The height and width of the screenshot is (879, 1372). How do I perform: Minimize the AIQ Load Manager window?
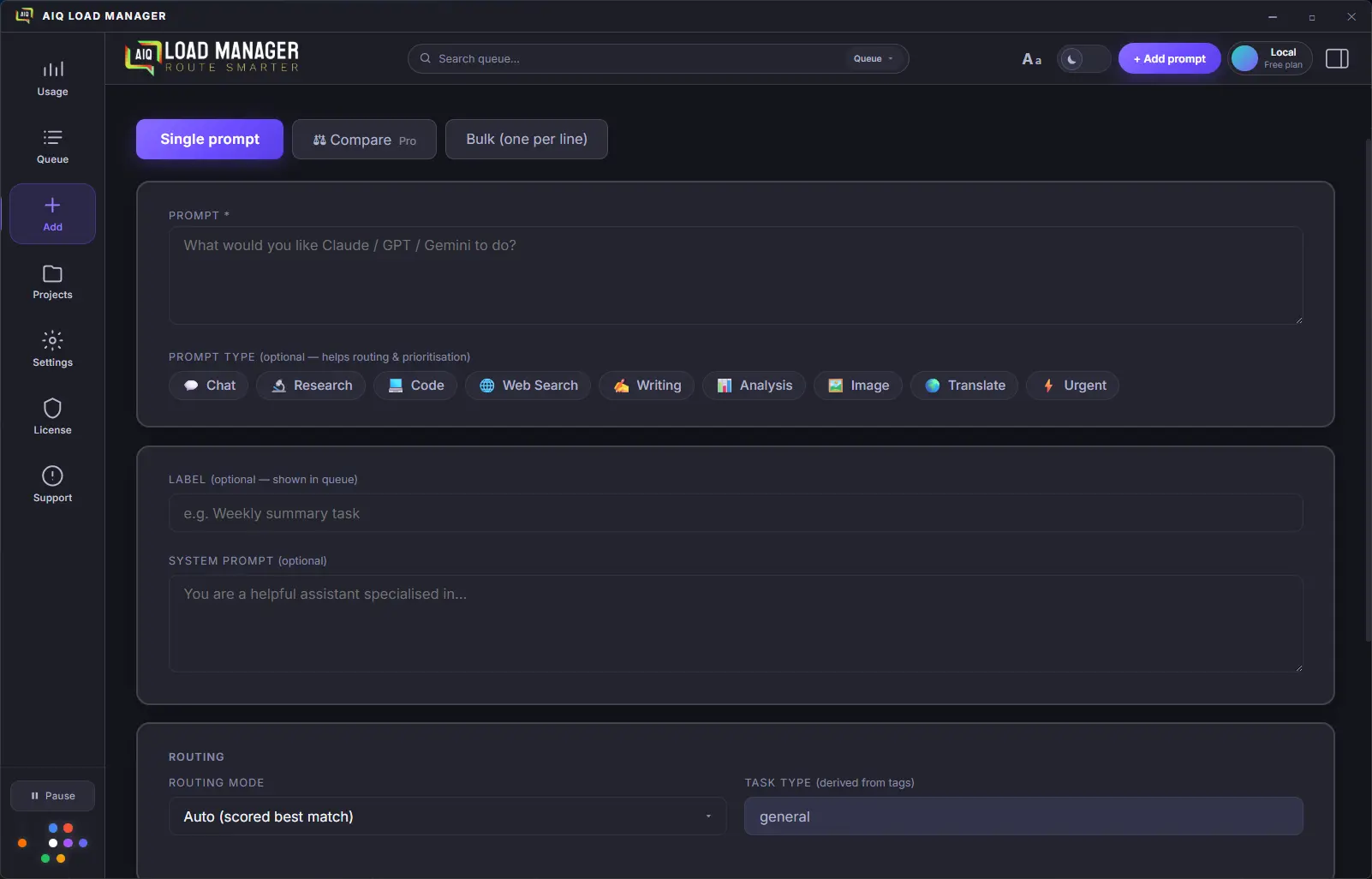click(1273, 16)
